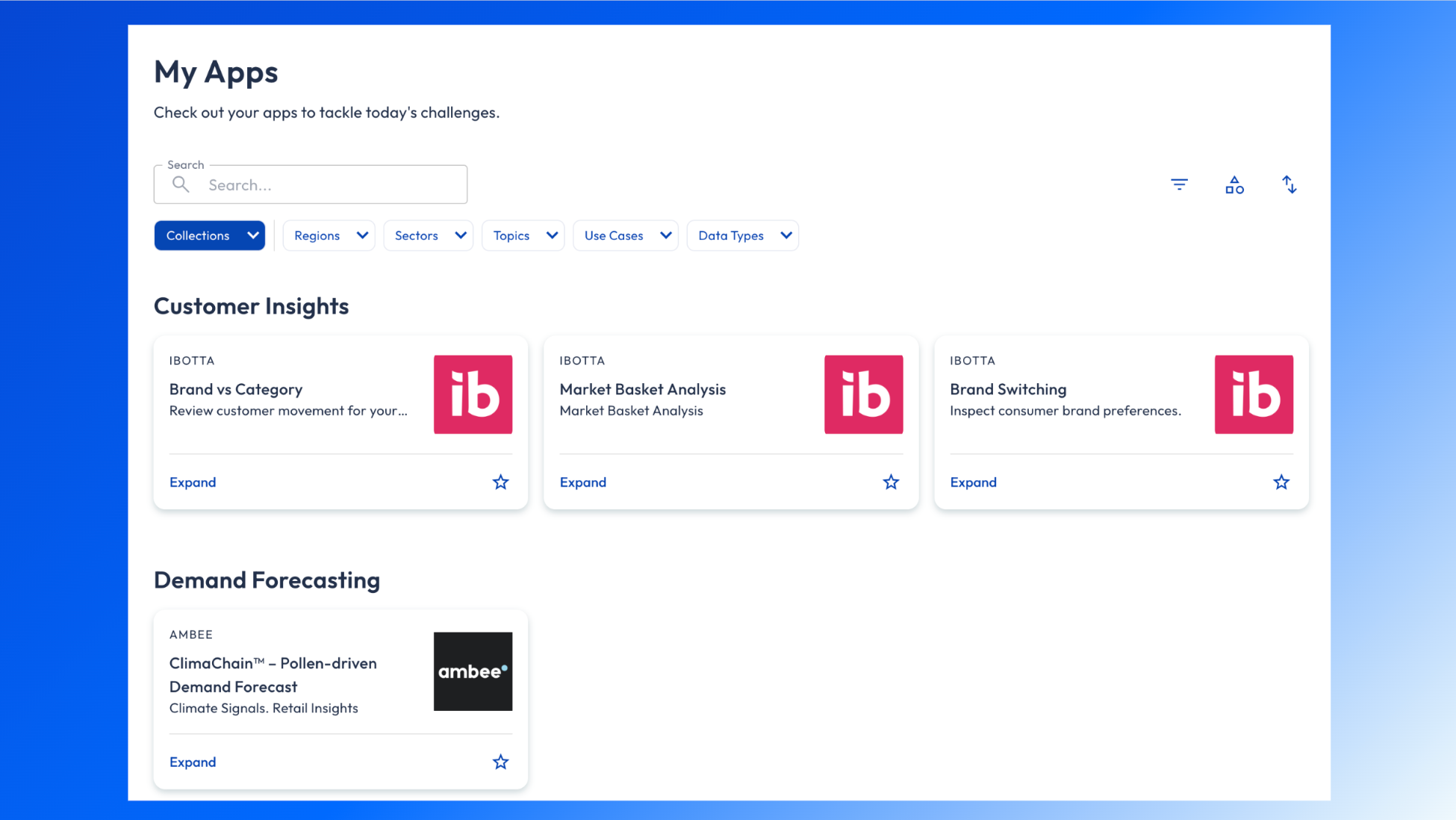Click the Brand vs Category title
The height and width of the screenshot is (820, 1456).
(236, 389)
